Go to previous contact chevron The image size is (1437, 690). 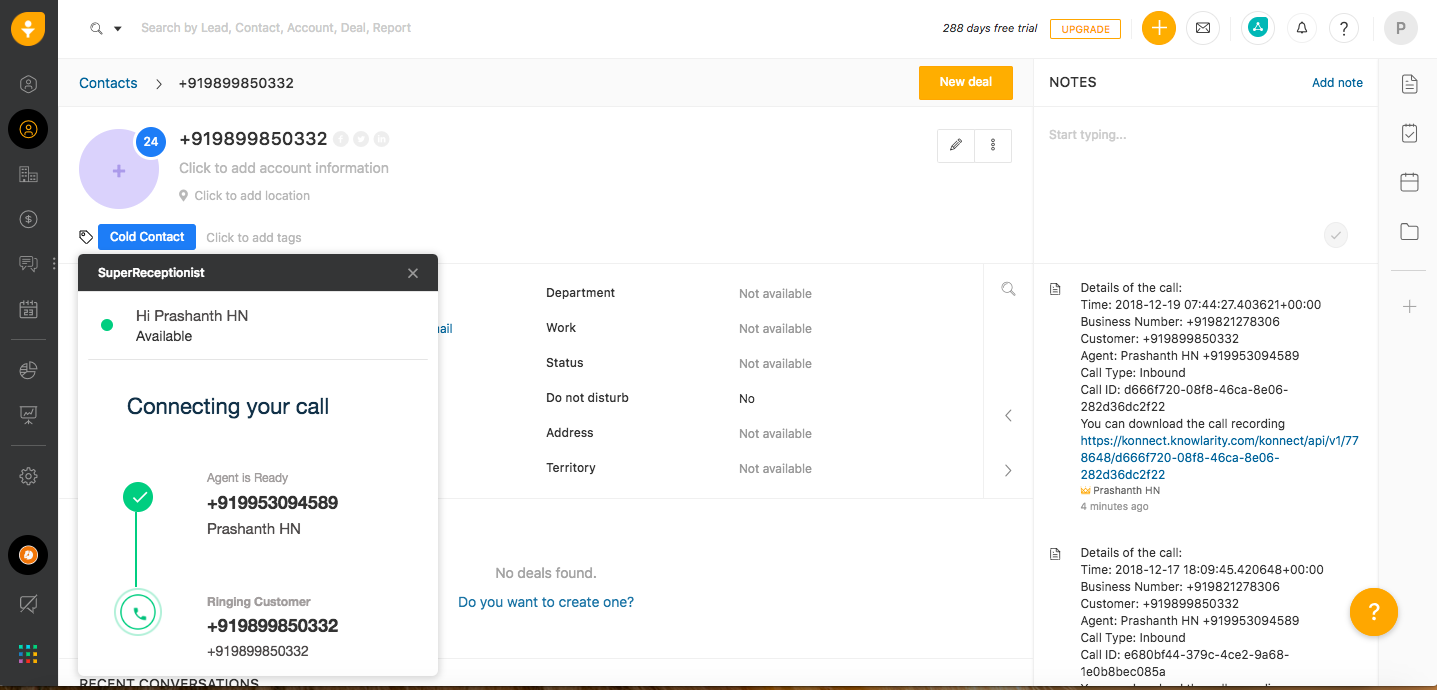tap(1008, 415)
